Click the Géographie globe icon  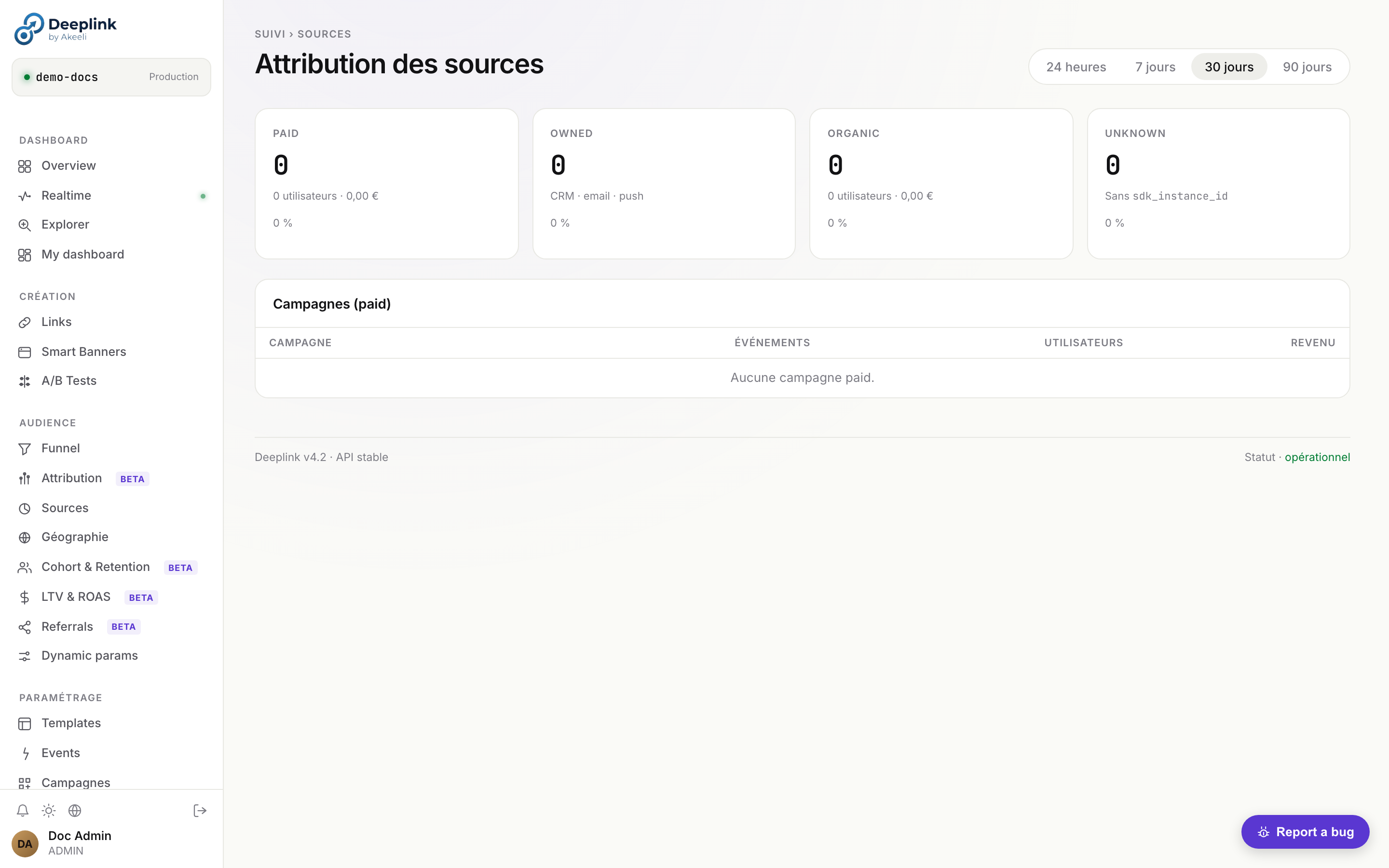coord(24,538)
